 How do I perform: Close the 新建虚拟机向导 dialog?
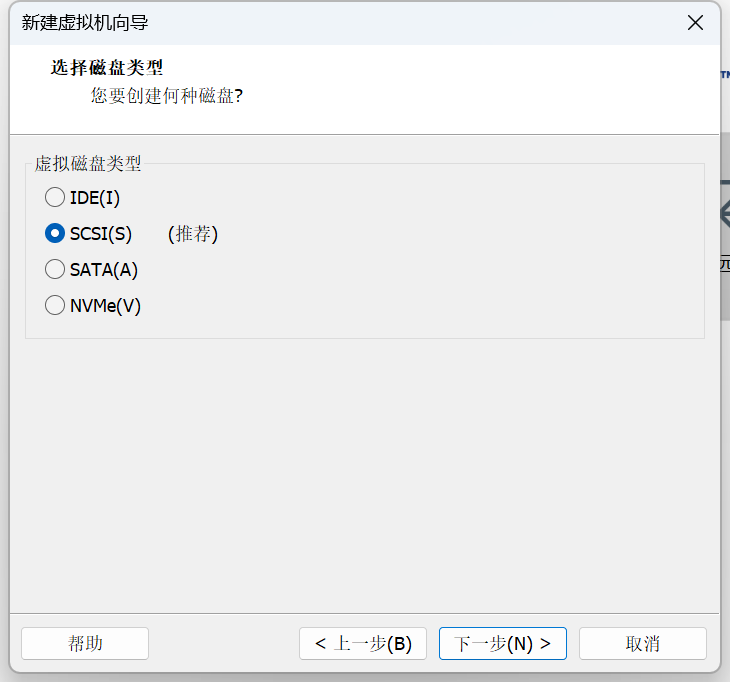(696, 23)
